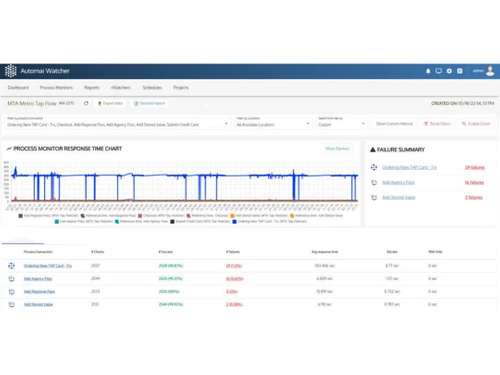Click the monitor display icon in header
Screen dimensions: 500x375
439,71
